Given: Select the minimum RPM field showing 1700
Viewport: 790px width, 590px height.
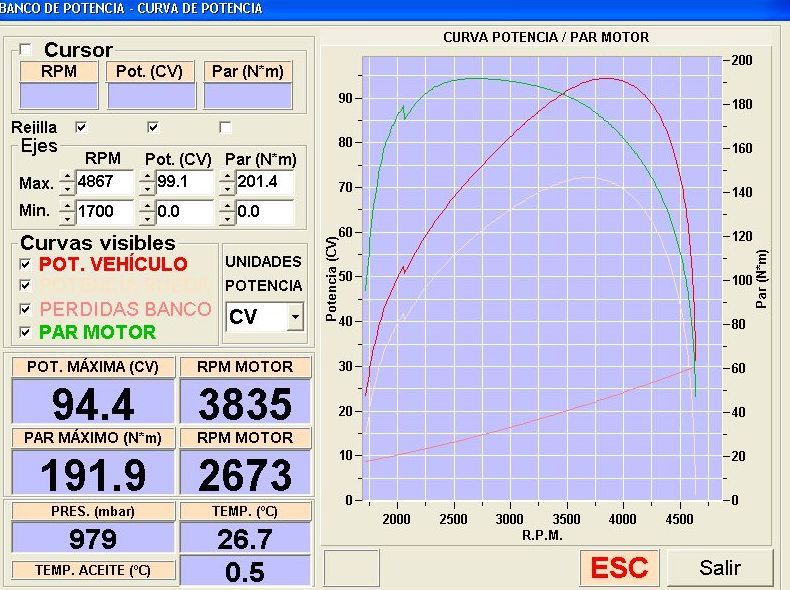Looking at the screenshot, I should tap(104, 212).
